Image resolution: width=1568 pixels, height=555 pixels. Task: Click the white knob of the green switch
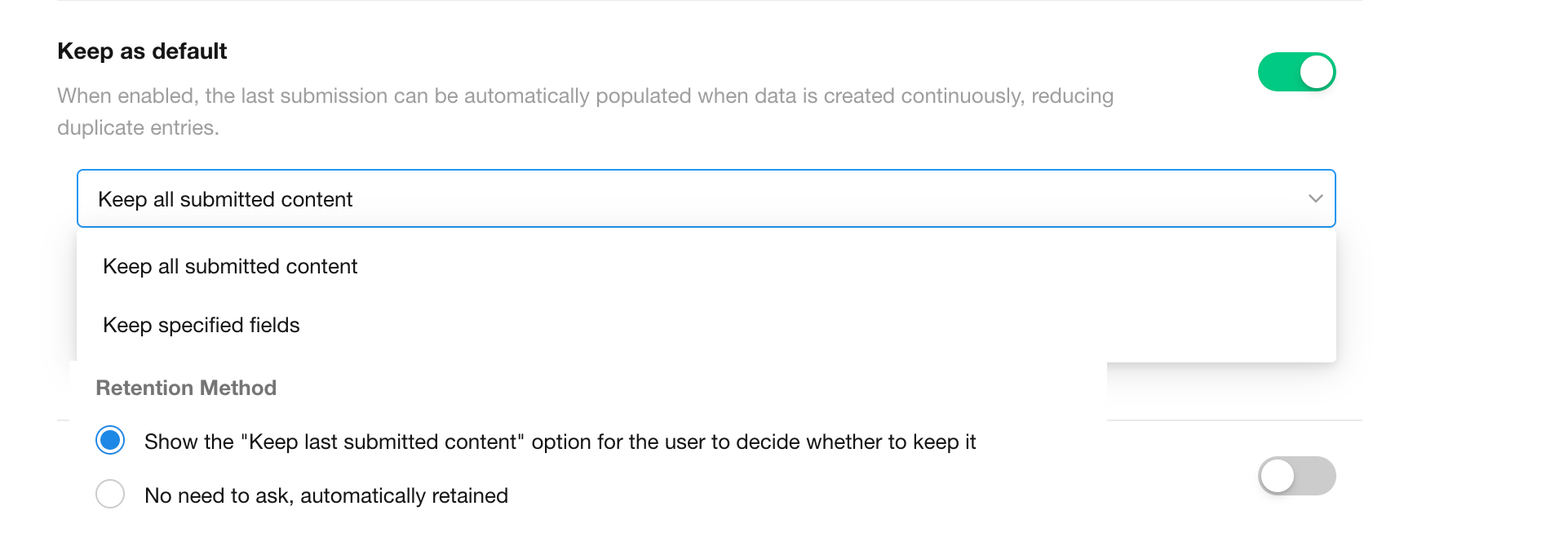(x=1316, y=72)
